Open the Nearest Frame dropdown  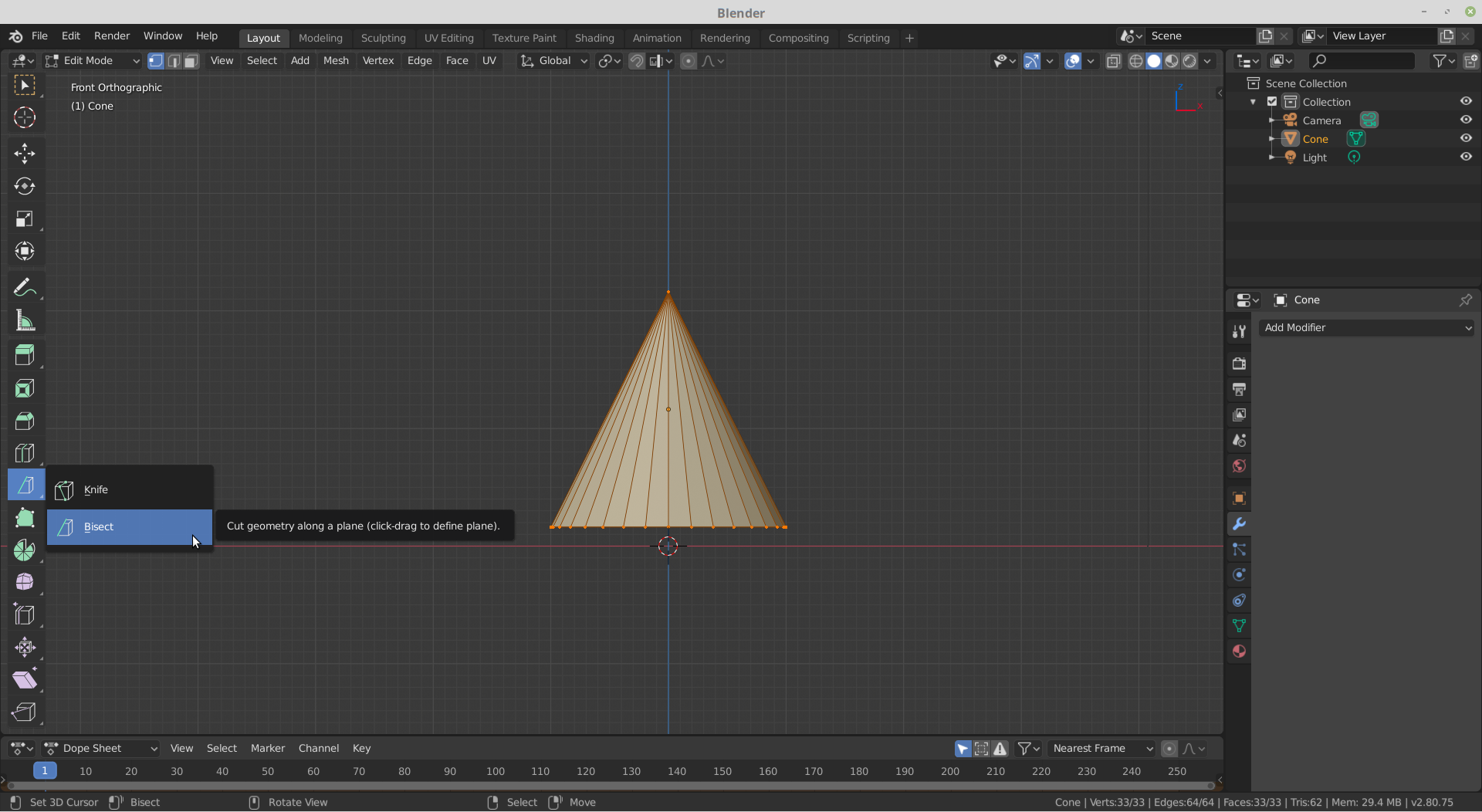pyautogui.click(x=1101, y=749)
